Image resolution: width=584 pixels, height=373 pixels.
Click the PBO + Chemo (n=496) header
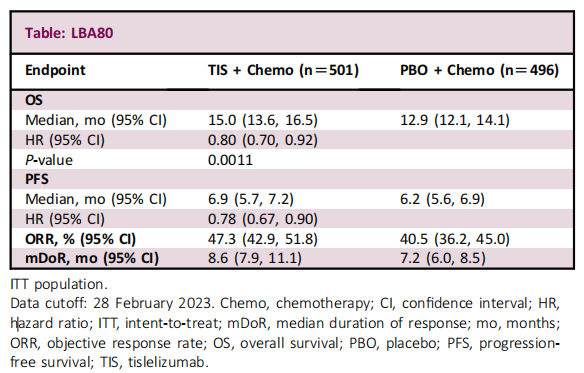(x=479, y=70)
